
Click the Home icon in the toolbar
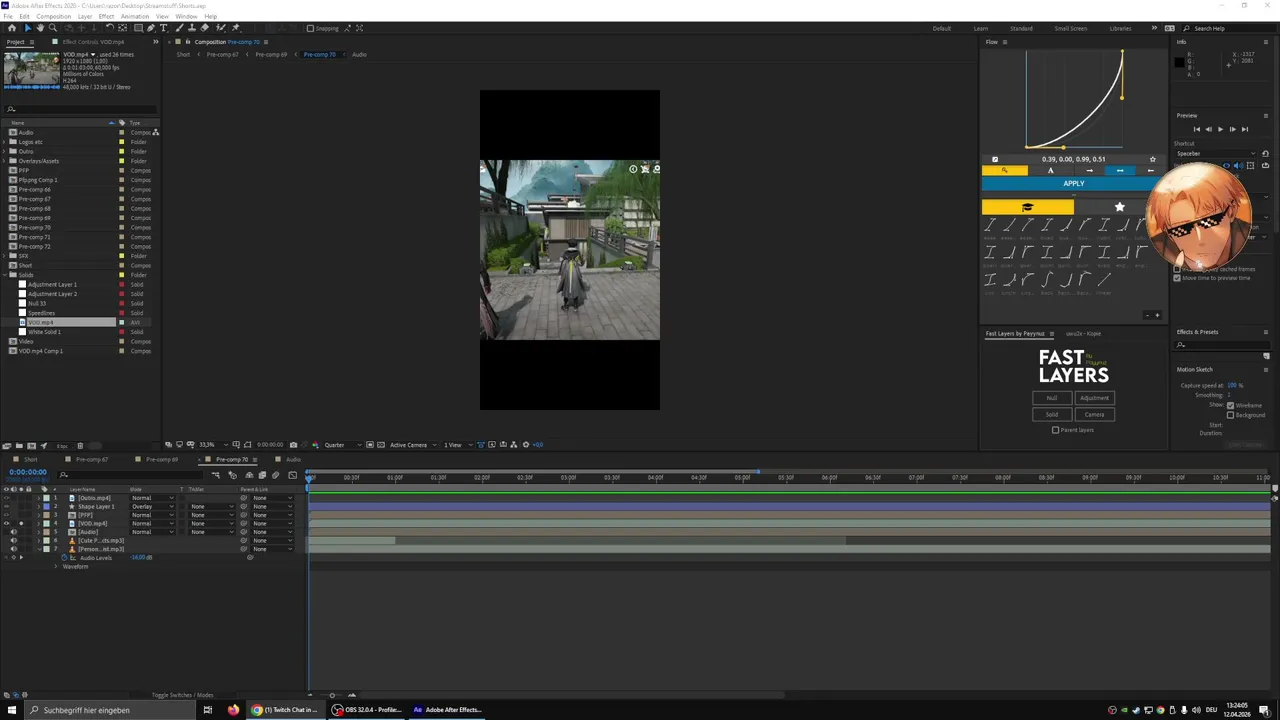click(12, 28)
